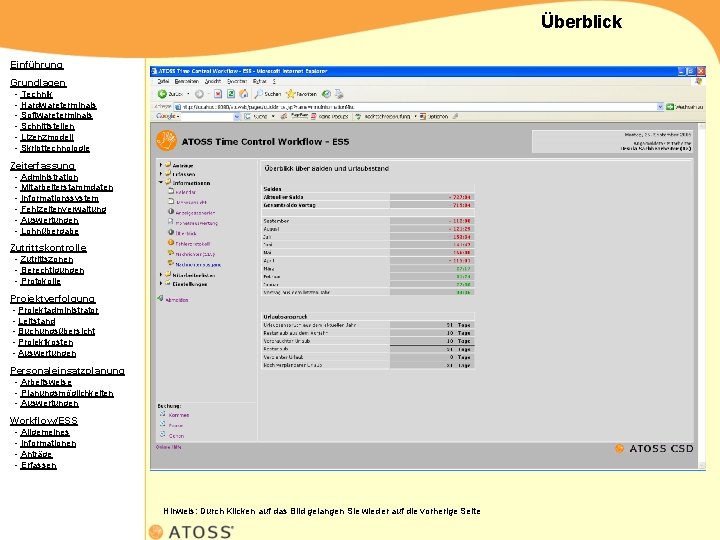Click the Wechseln zu green go button
The width and height of the screenshot is (720, 540).
684,107
